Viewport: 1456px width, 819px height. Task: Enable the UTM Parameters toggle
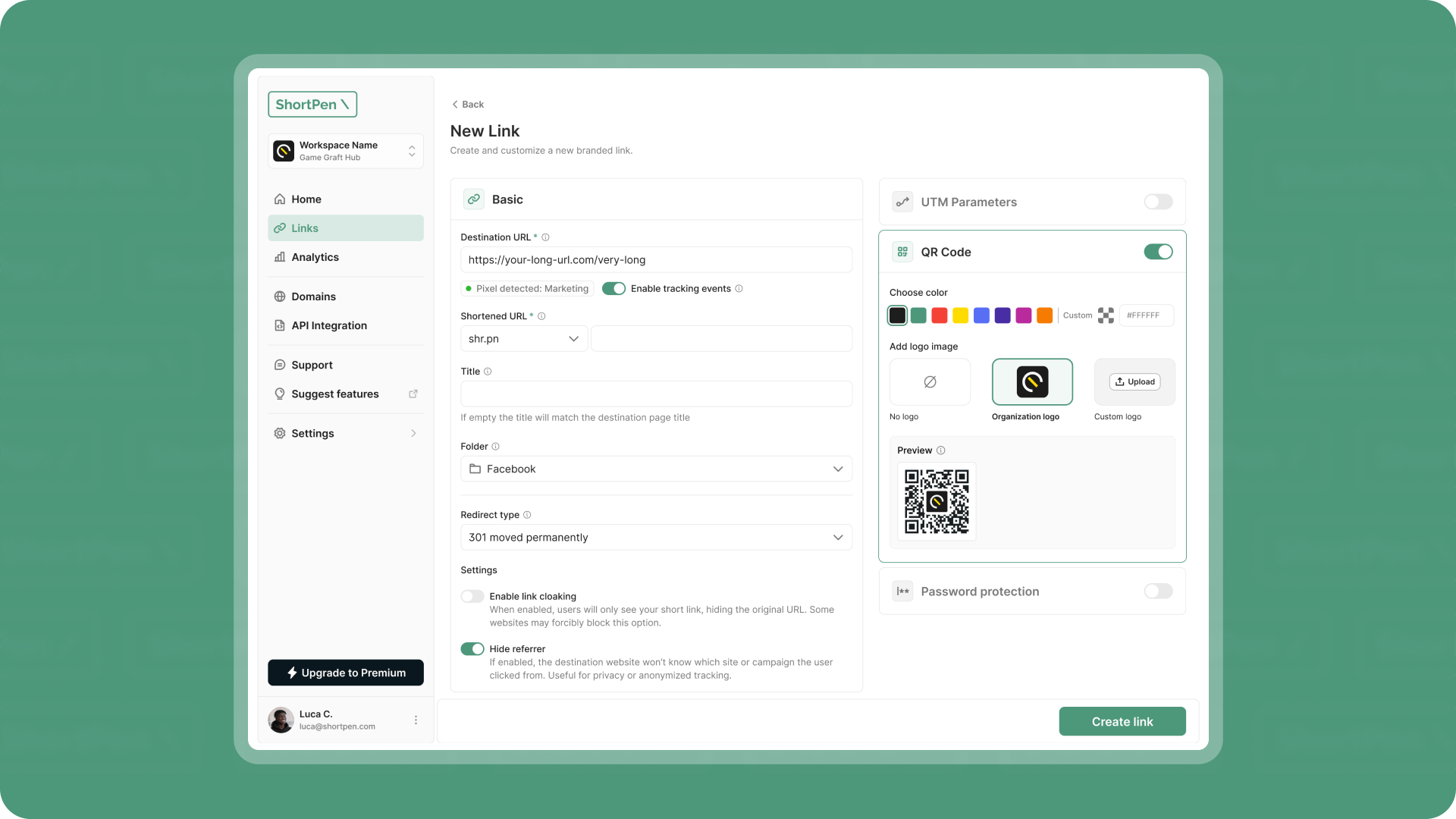[x=1158, y=202]
